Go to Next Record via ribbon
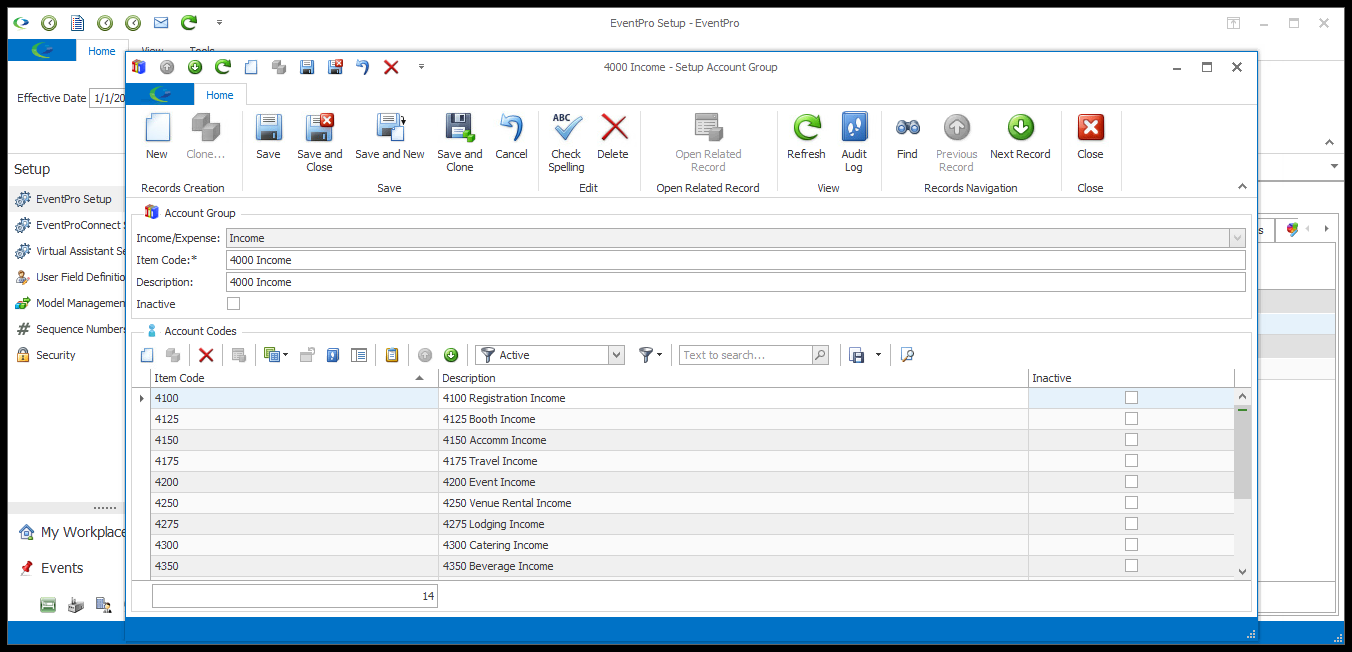Screen dimensions: 1352x652 (x=1020, y=135)
